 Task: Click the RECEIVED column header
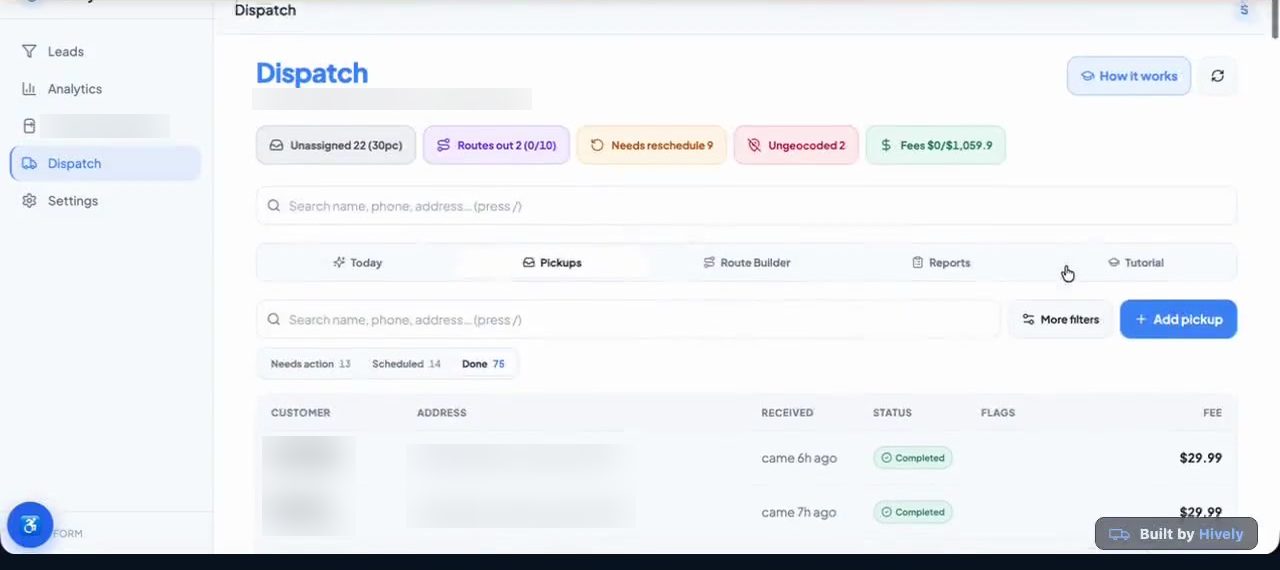(787, 413)
